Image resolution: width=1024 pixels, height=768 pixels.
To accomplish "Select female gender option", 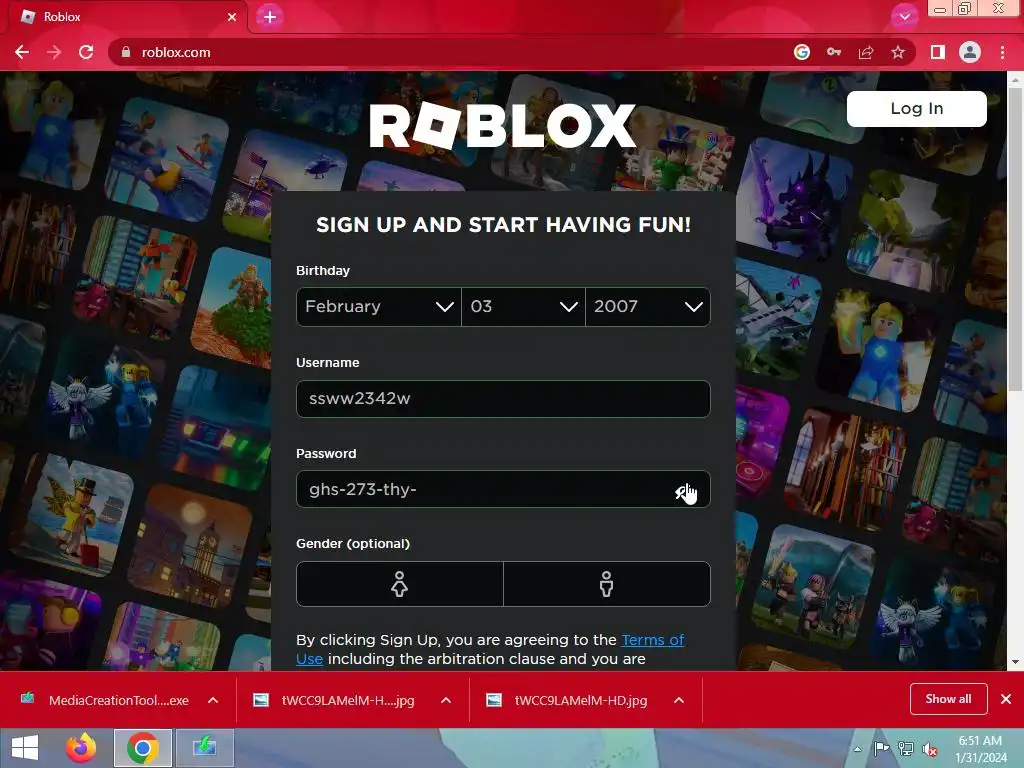I will pyautogui.click(x=400, y=584).
